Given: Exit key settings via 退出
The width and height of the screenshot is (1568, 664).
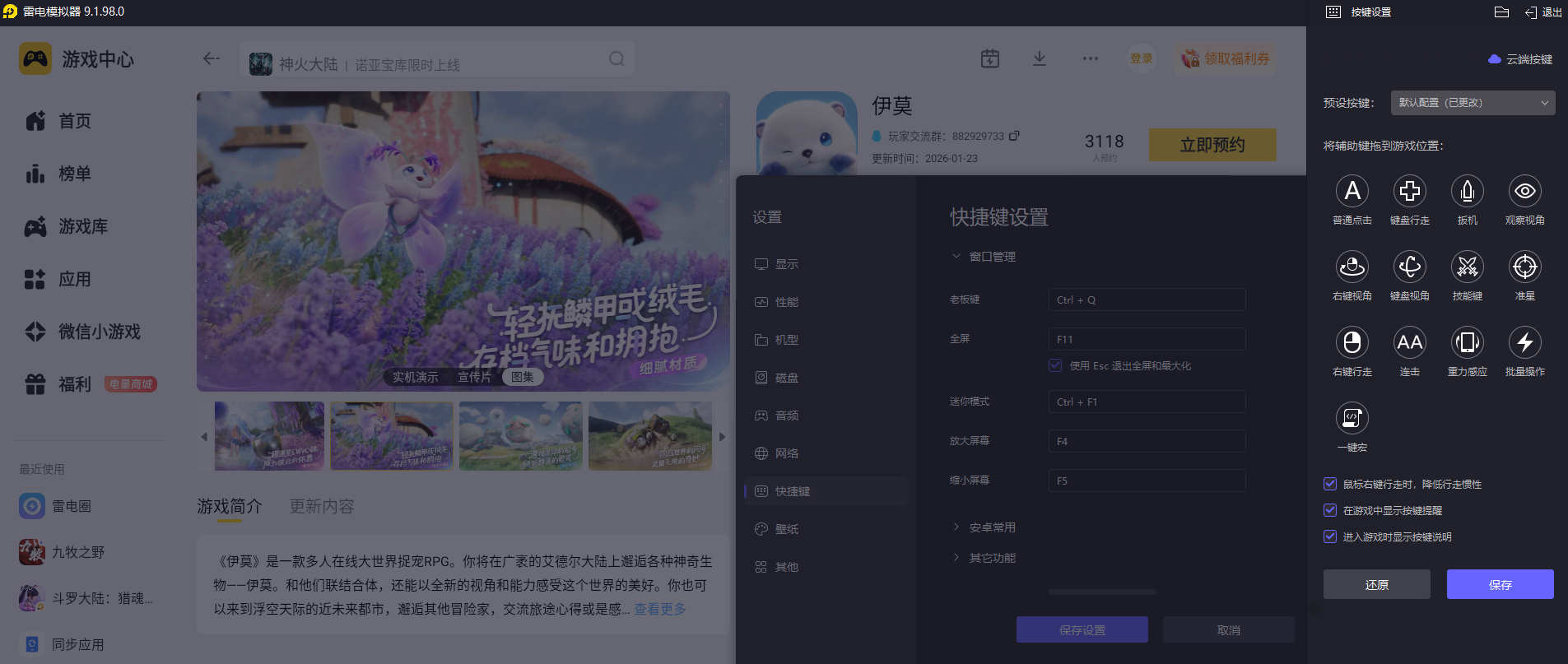Looking at the screenshot, I should point(1543,12).
